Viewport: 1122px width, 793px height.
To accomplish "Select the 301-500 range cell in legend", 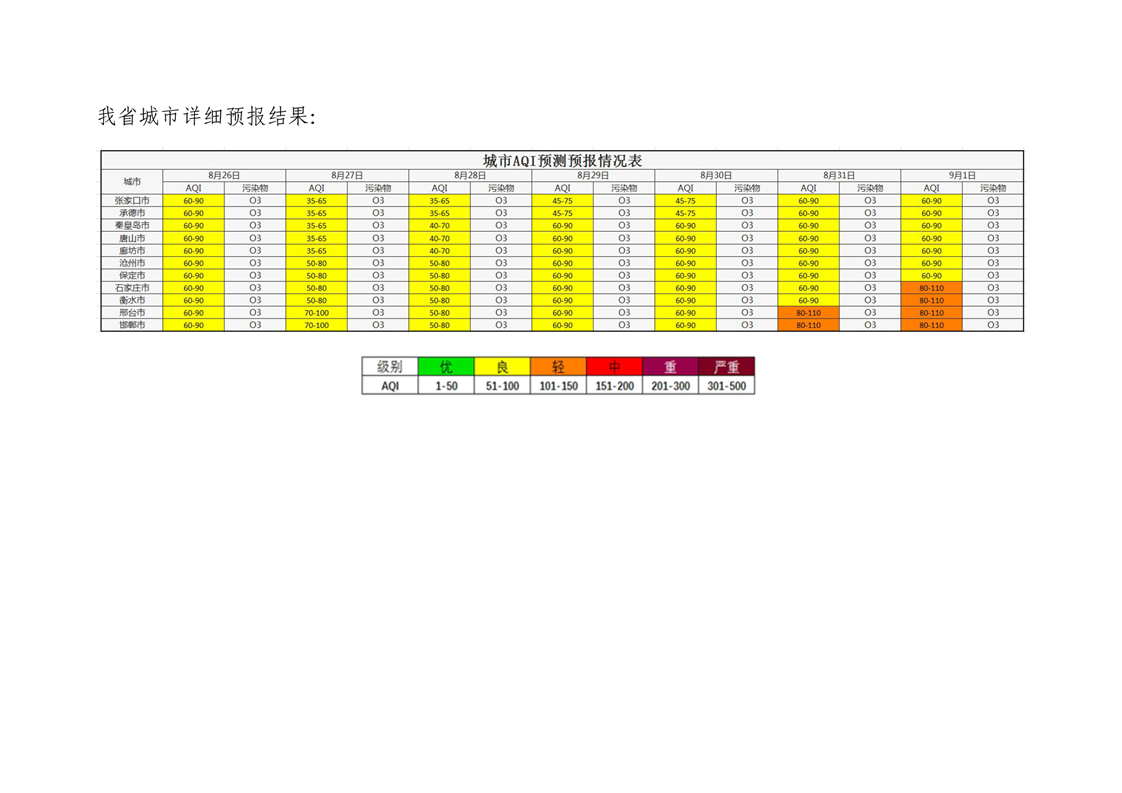I will click(726, 386).
